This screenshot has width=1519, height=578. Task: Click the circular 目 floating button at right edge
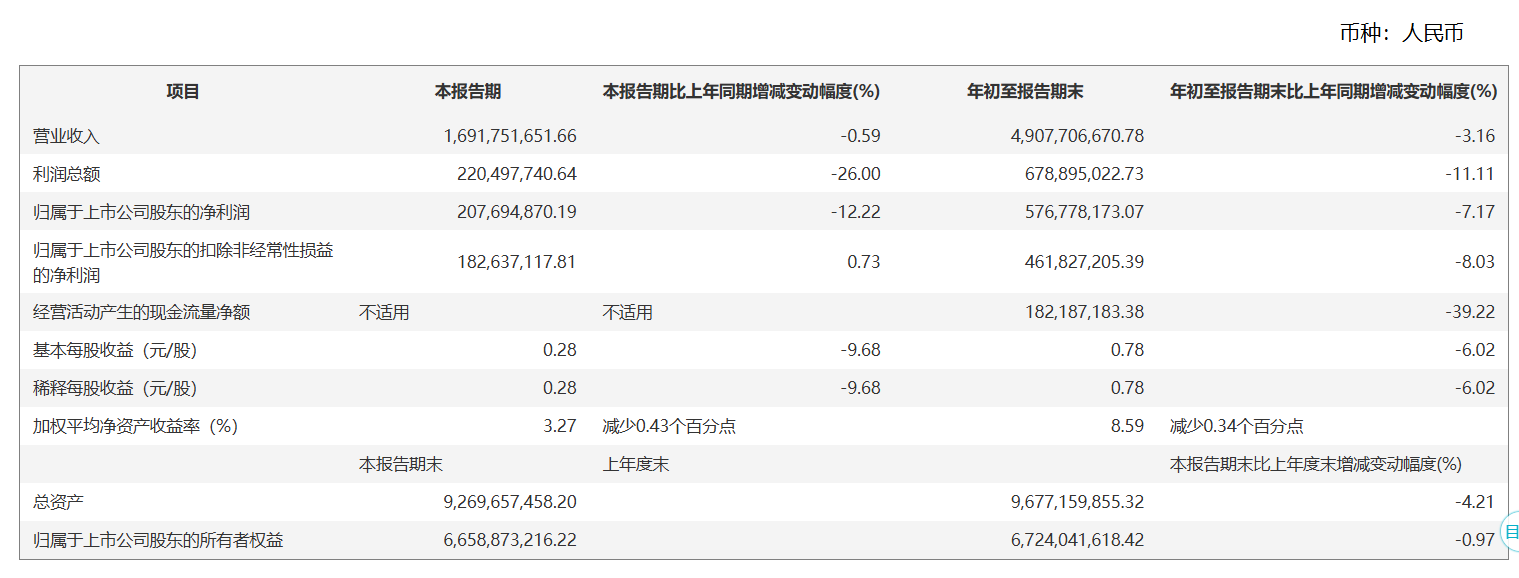[x=1511, y=532]
